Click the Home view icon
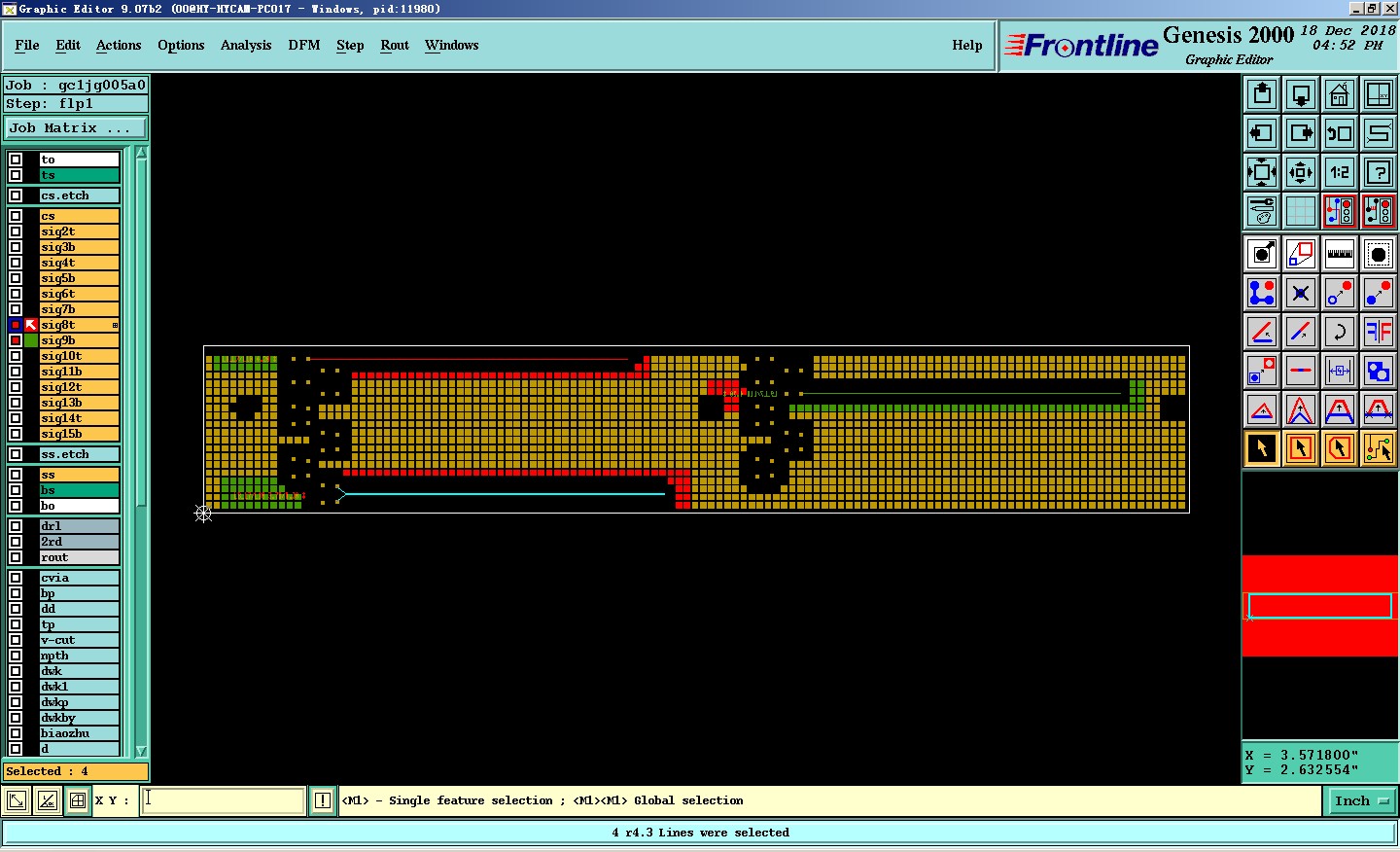This screenshot has height=852, width=1400. click(1339, 94)
